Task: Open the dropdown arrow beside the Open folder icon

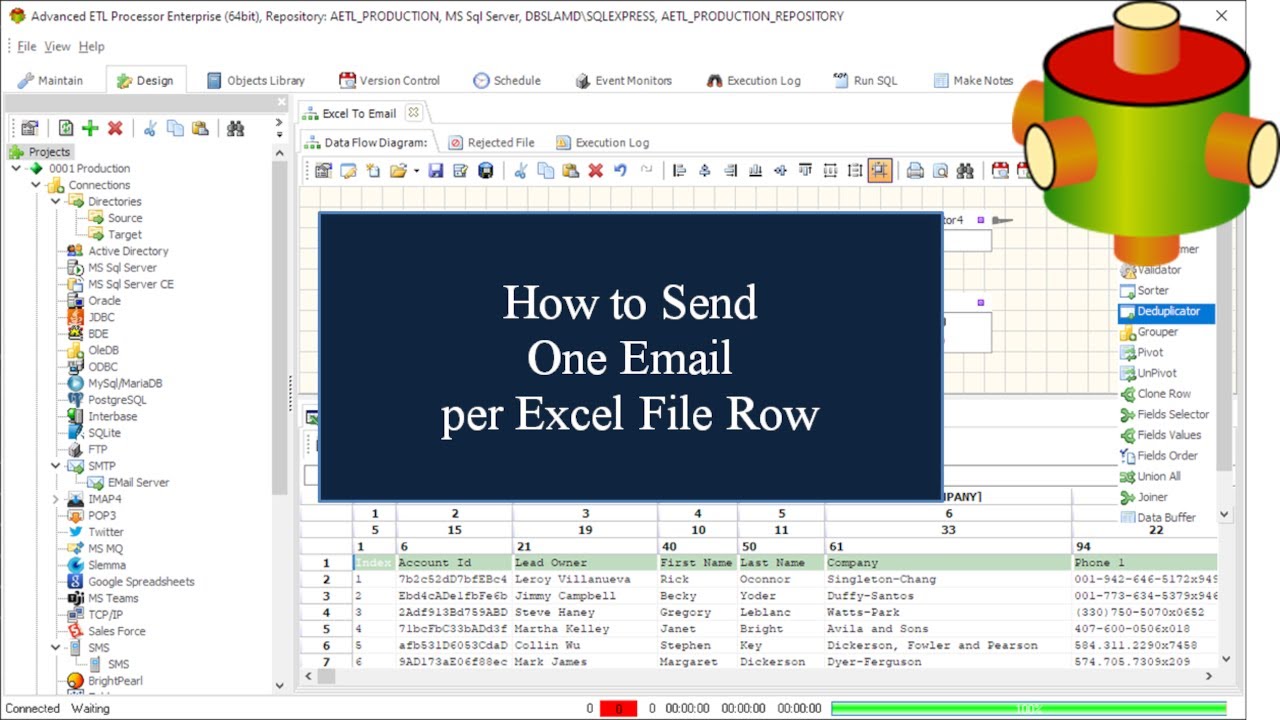Action: coord(416,171)
